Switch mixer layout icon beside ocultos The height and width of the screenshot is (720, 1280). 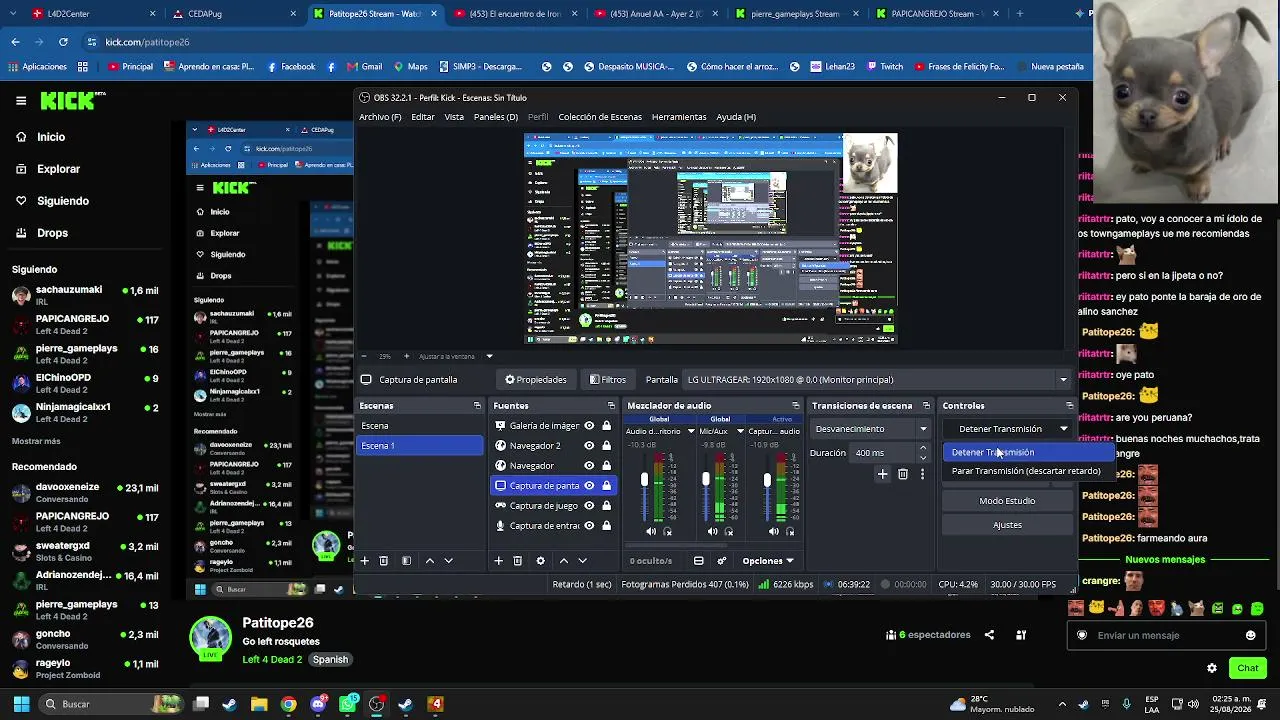(x=699, y=561)
